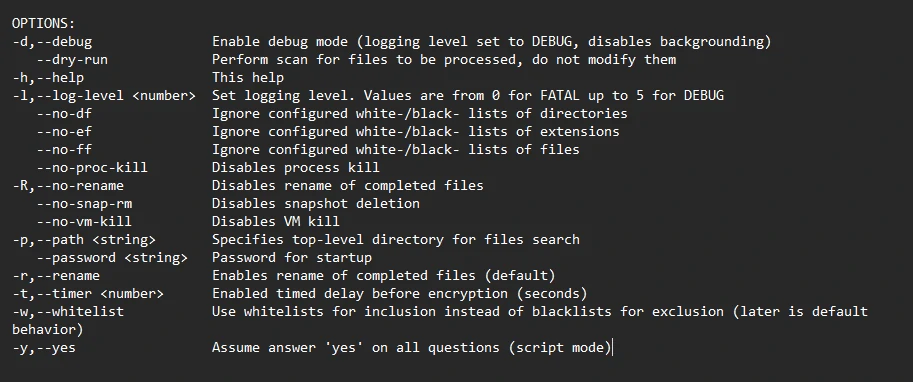Image resolution: width=913 pixels, height=382 pixels.
Task: Click the --no-ff flag
Action: (64, 150)
